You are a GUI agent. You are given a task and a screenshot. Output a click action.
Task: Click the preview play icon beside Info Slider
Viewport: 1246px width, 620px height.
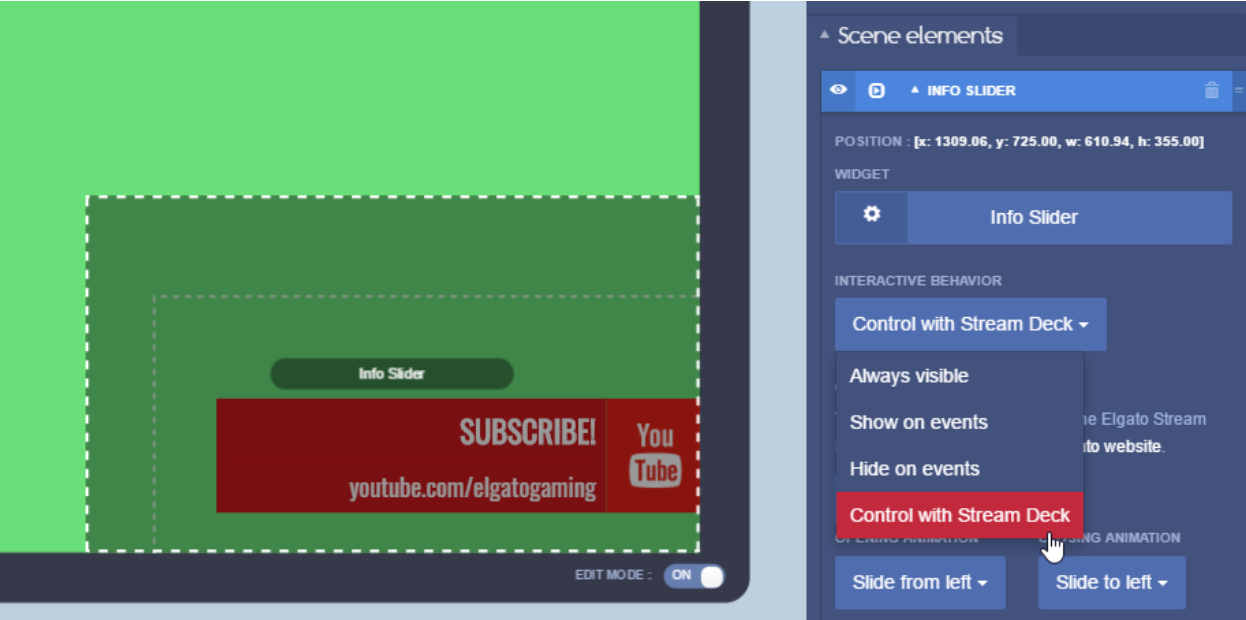point(876,91)
